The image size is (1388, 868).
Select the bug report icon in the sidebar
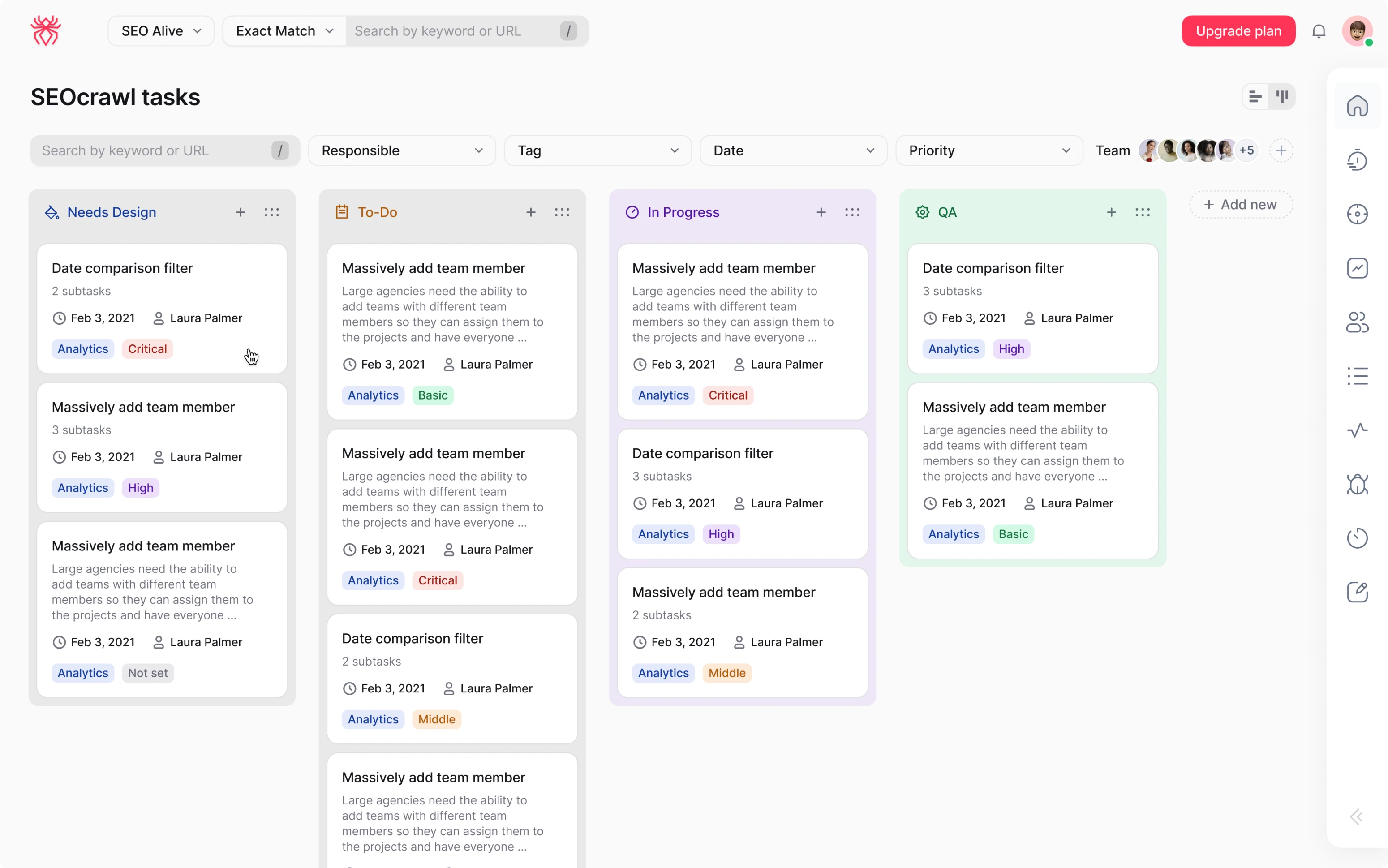(x=1357, y=483)
